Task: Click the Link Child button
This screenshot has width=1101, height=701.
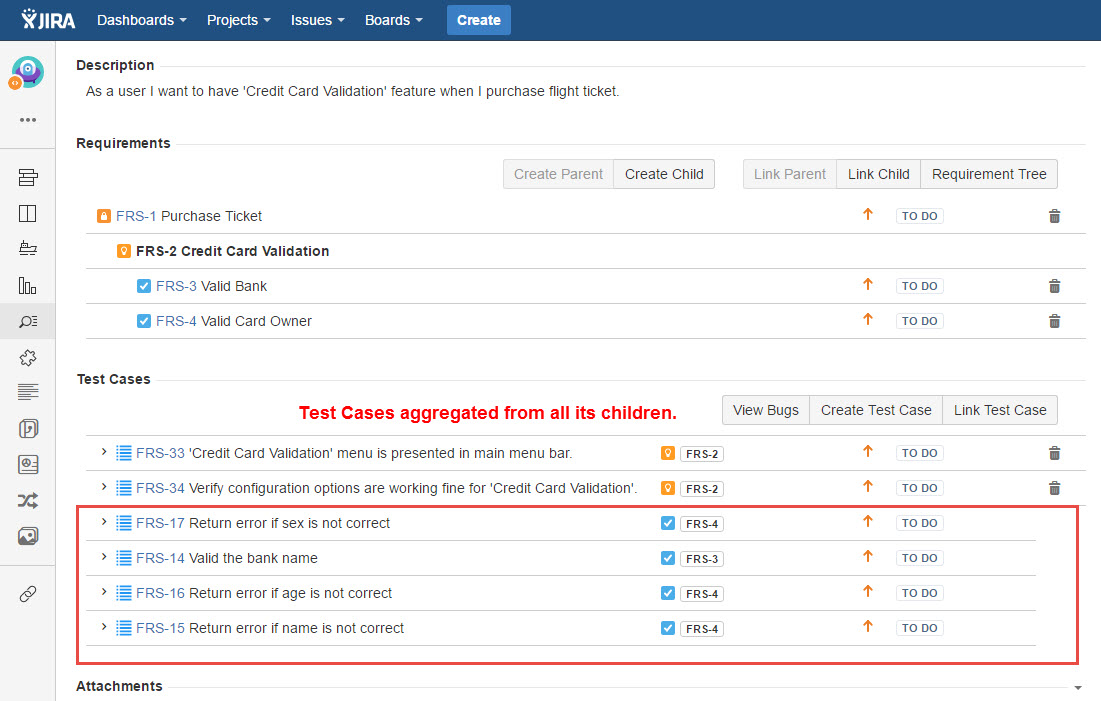Action: click(878, 174)
